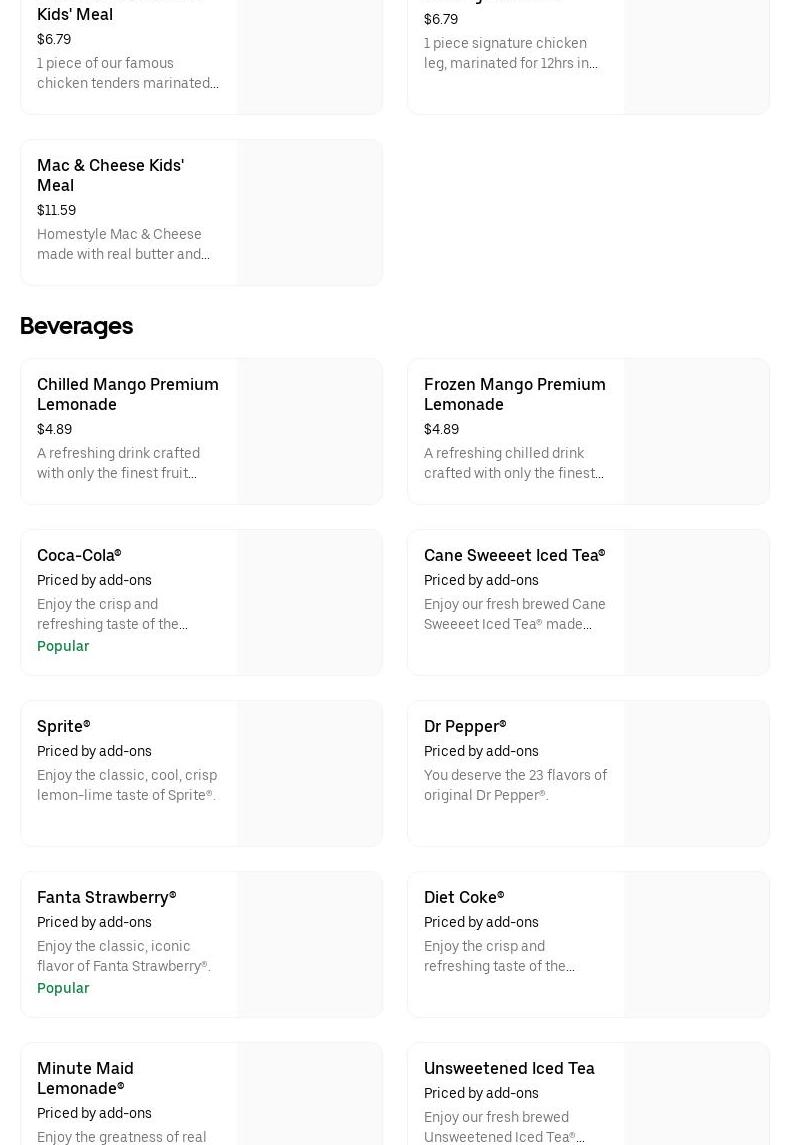Select Chilled Mango Premium Lemonade title

click(127, 394)
